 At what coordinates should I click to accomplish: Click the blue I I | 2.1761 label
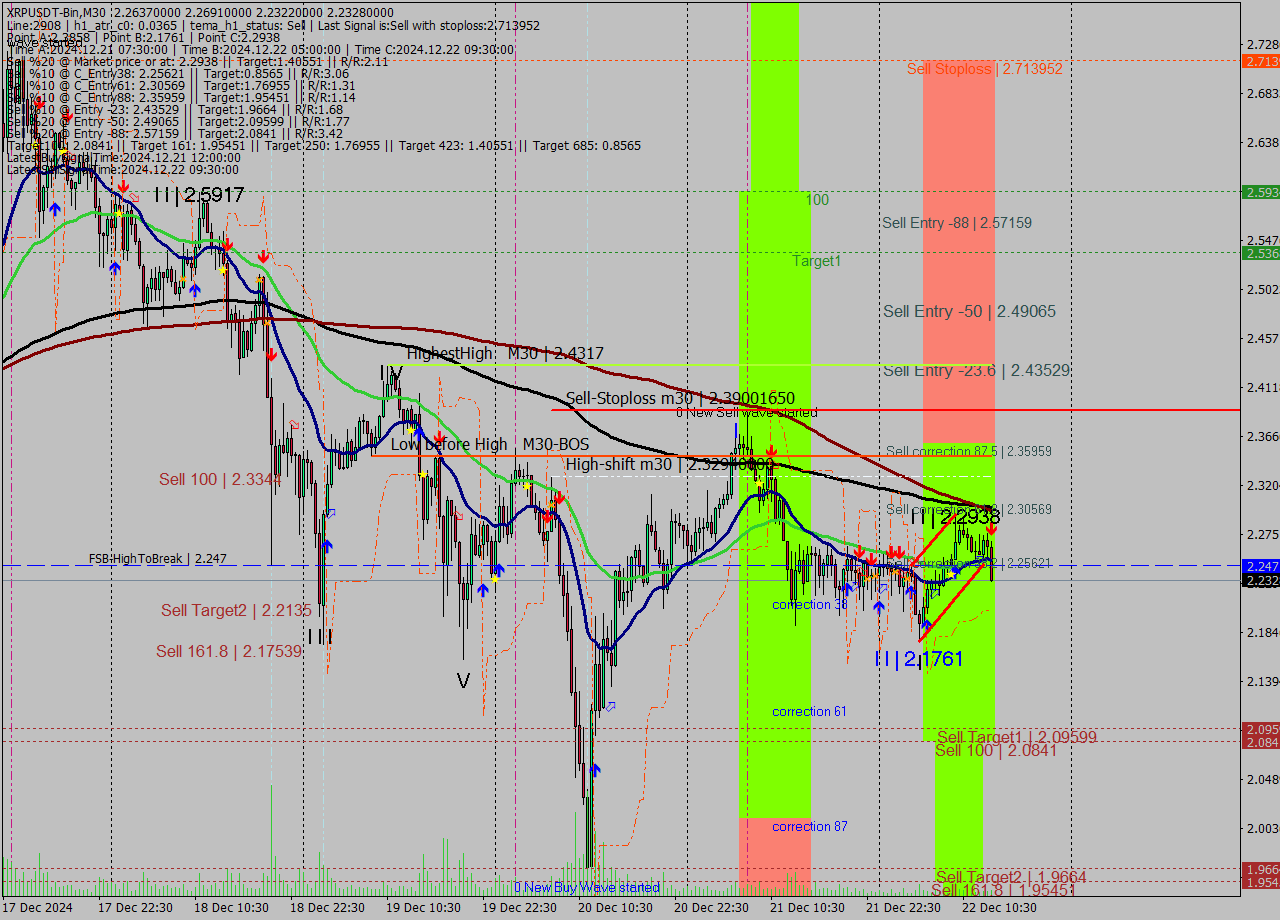[918, 659]
